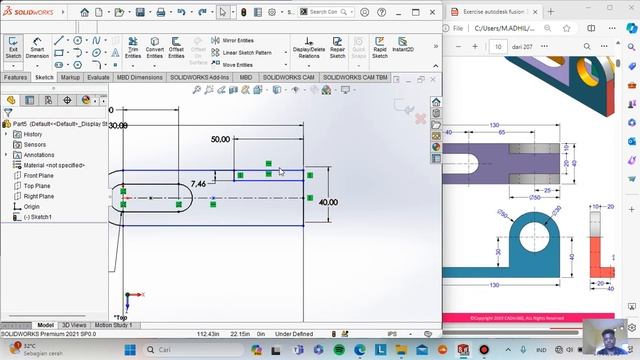640x360 pixels.
Task: Click the Exit Sketch button
Action: [x=13, y=48]
